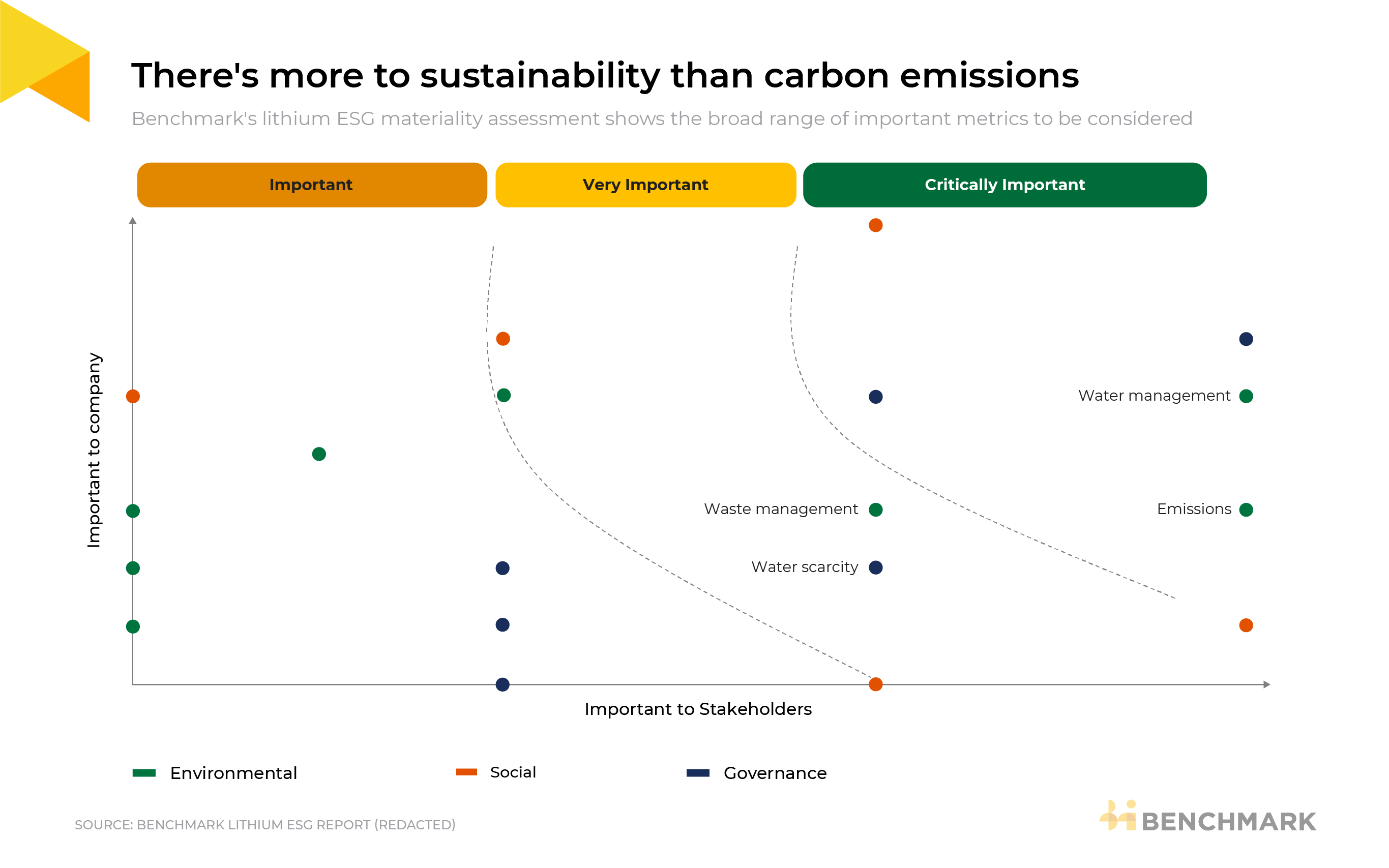Image resolution: width=1389 pixels, height=868 pixels.
Task: Click the source citation text
Action: [x=264, y=825]
